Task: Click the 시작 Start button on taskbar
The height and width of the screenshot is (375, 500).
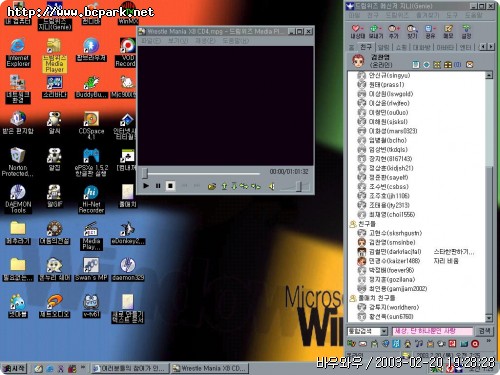Action: pyautogui.click(x=14, y=368)
